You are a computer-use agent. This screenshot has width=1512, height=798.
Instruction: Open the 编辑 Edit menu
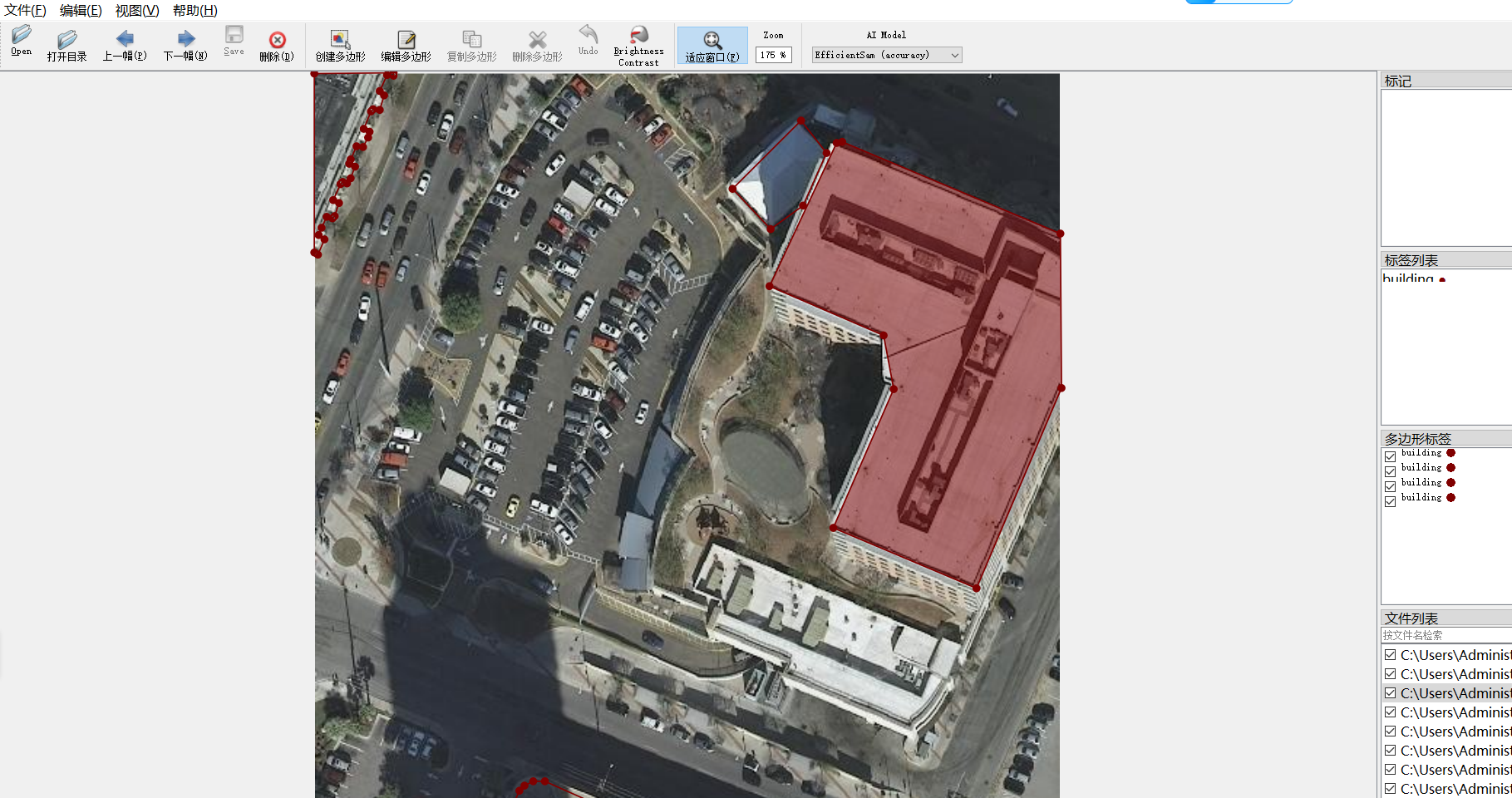(81, 11)
